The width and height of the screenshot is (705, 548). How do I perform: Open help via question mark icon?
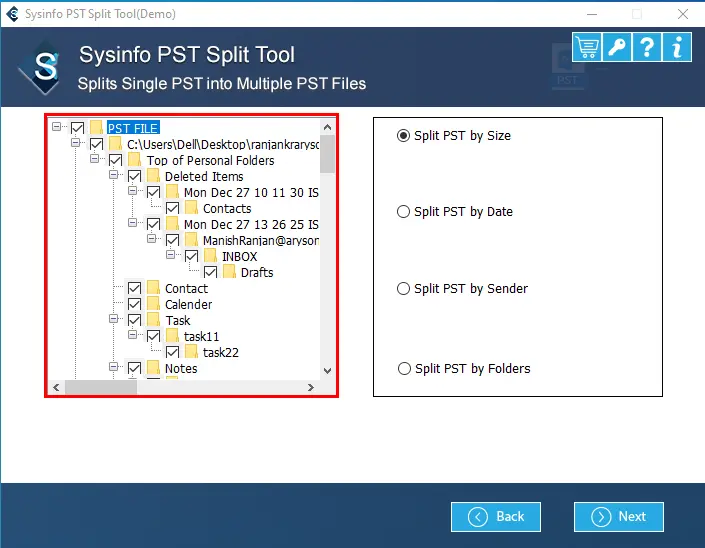[647, 47]
